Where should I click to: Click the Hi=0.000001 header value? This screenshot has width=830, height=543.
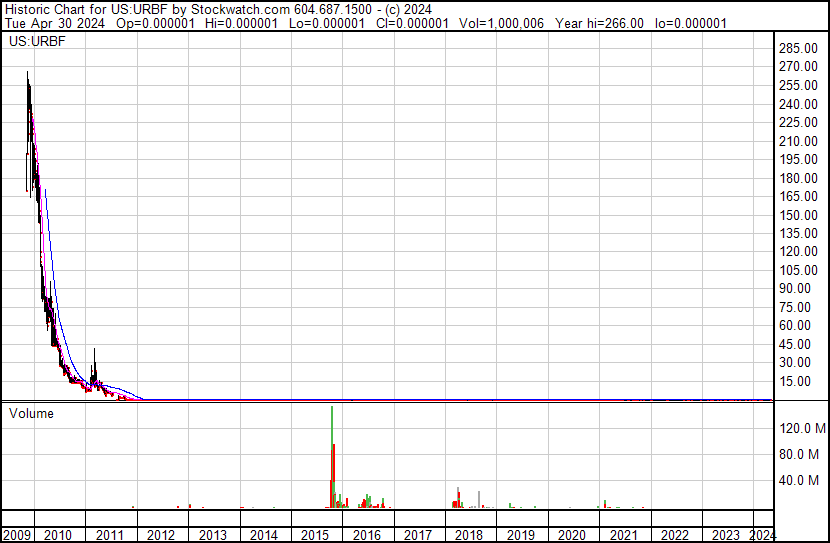click(241, 23)
